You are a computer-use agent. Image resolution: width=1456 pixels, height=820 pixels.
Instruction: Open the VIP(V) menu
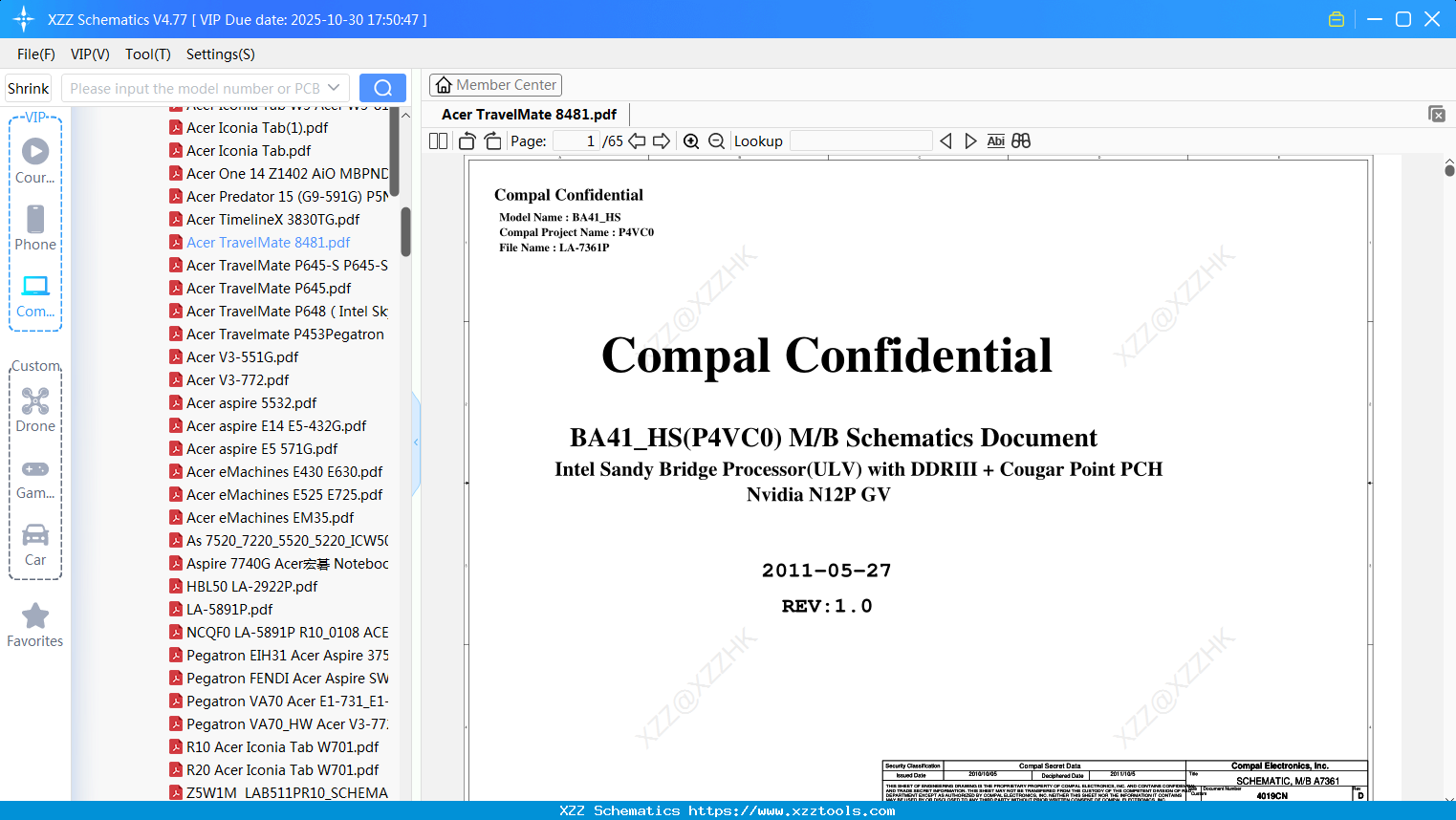point(90,54)
